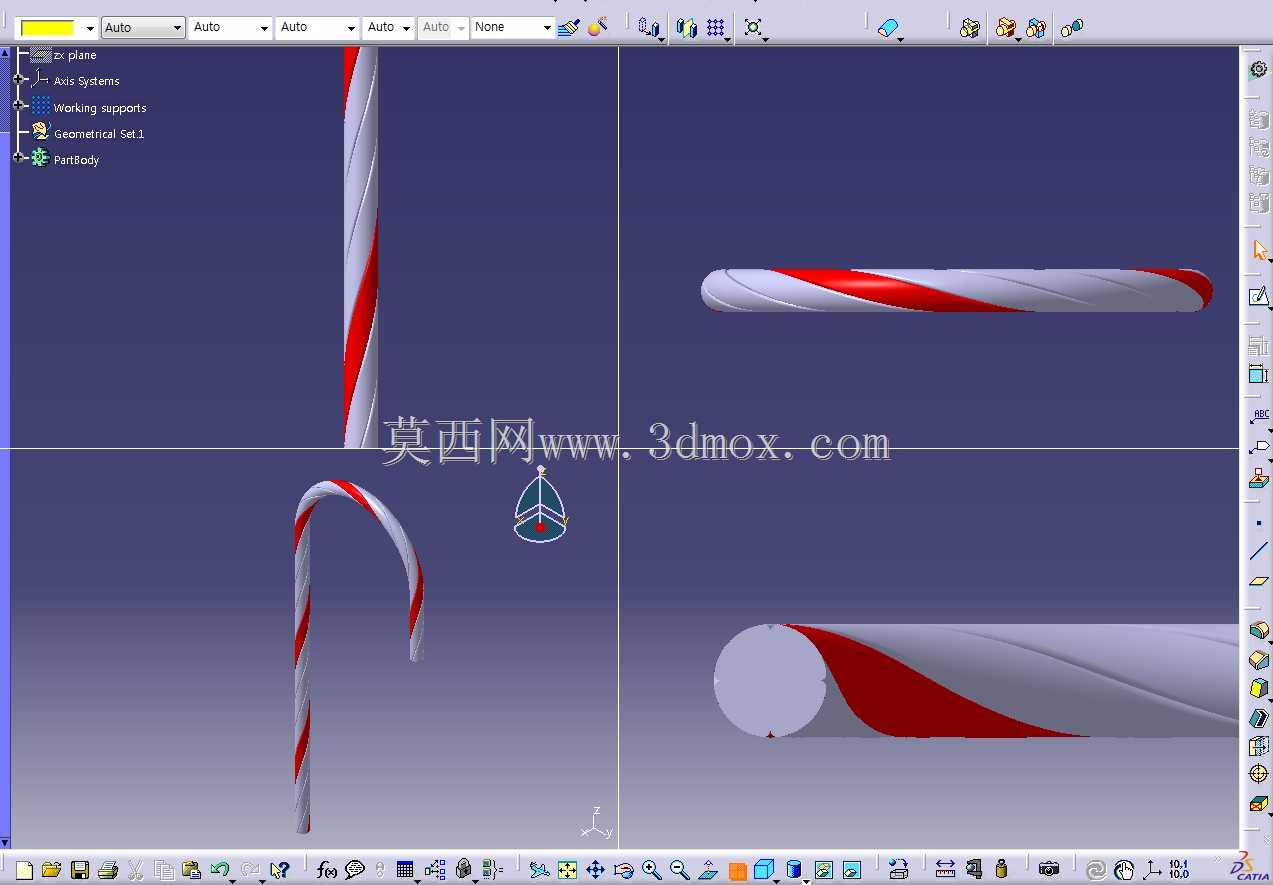Click the tree scrollbar up arrow
The image size is (1273, 885).
[x=5, y=52]
